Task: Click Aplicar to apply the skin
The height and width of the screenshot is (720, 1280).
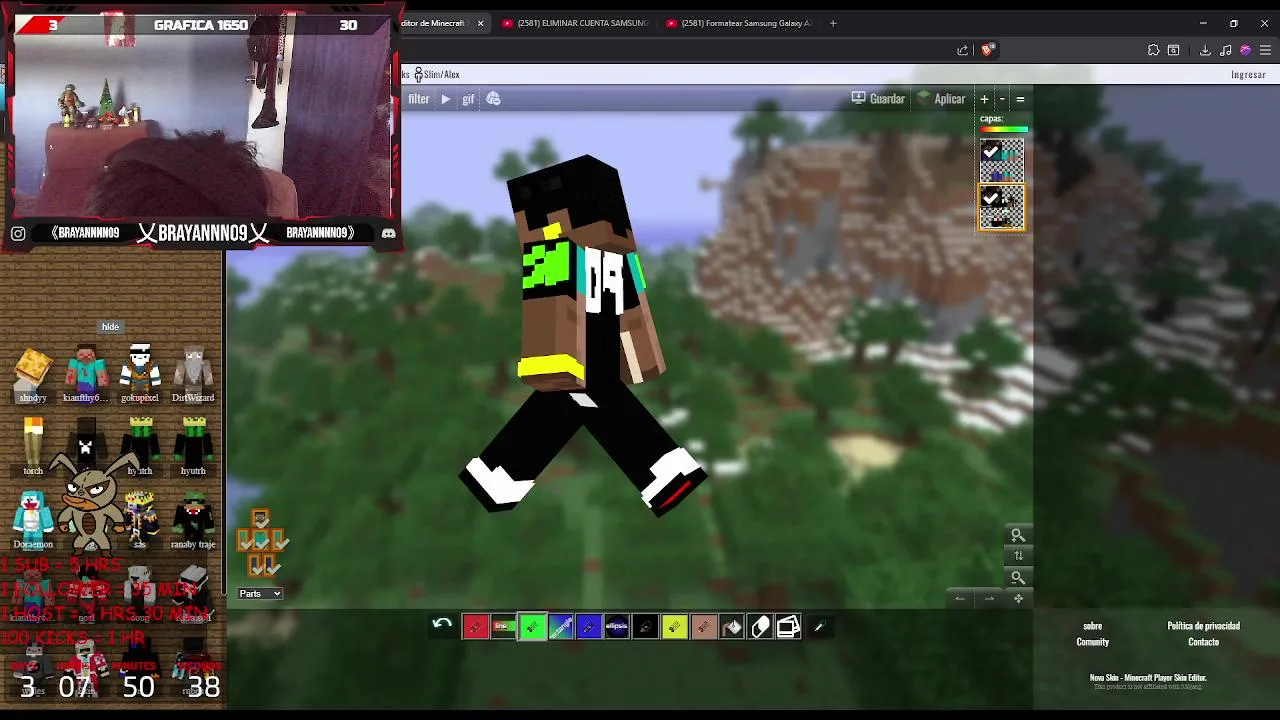Action: 941,99
